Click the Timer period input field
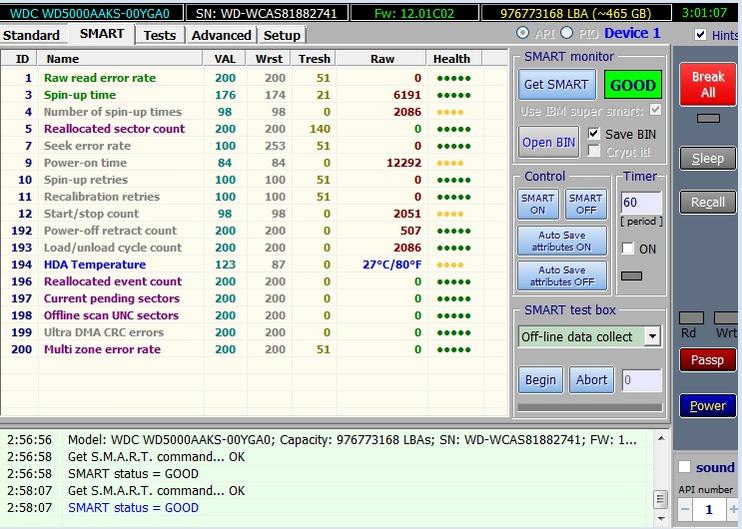The width and height of the screenshot is (742, 529). click(641, 203)
